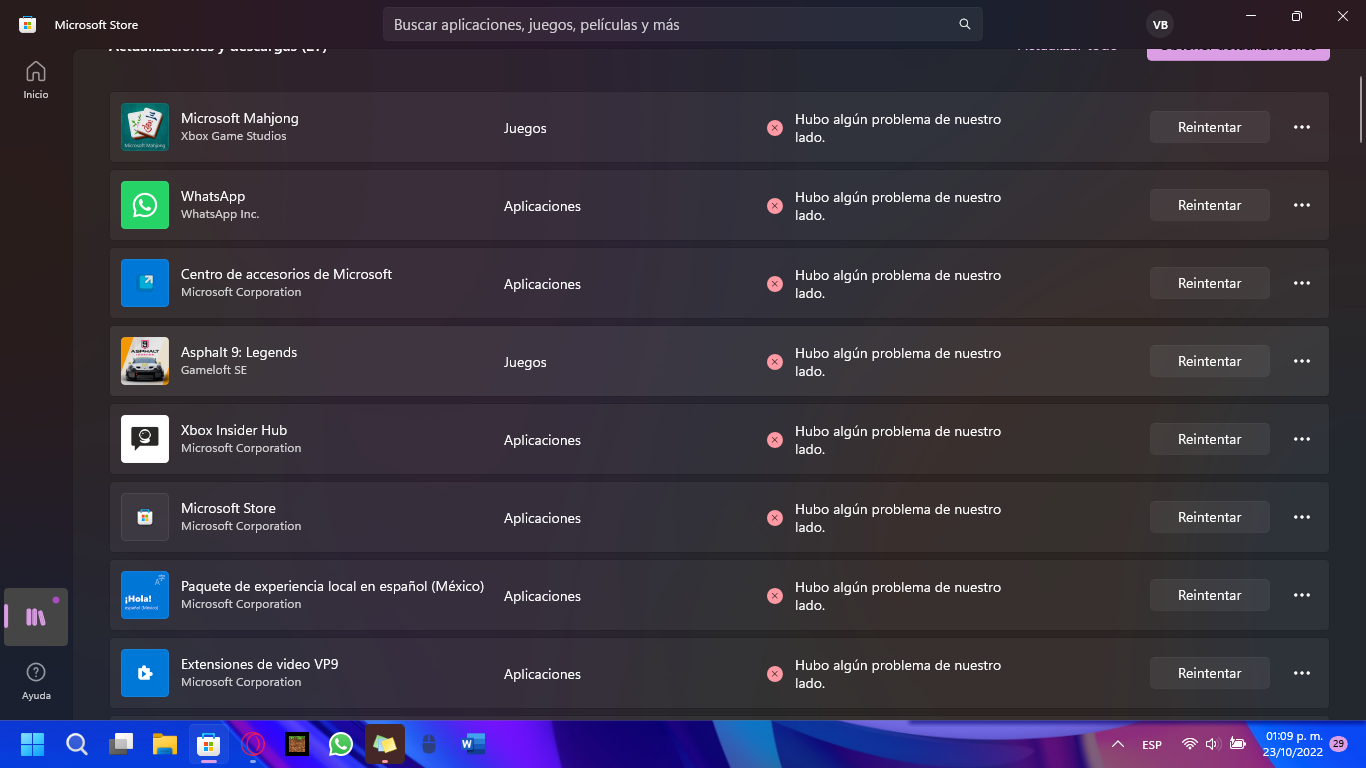The width and height of the screenshot is (1366, 768).
Task: Retry the Xbox Insider Hub update
Action: pos(1210,439)
